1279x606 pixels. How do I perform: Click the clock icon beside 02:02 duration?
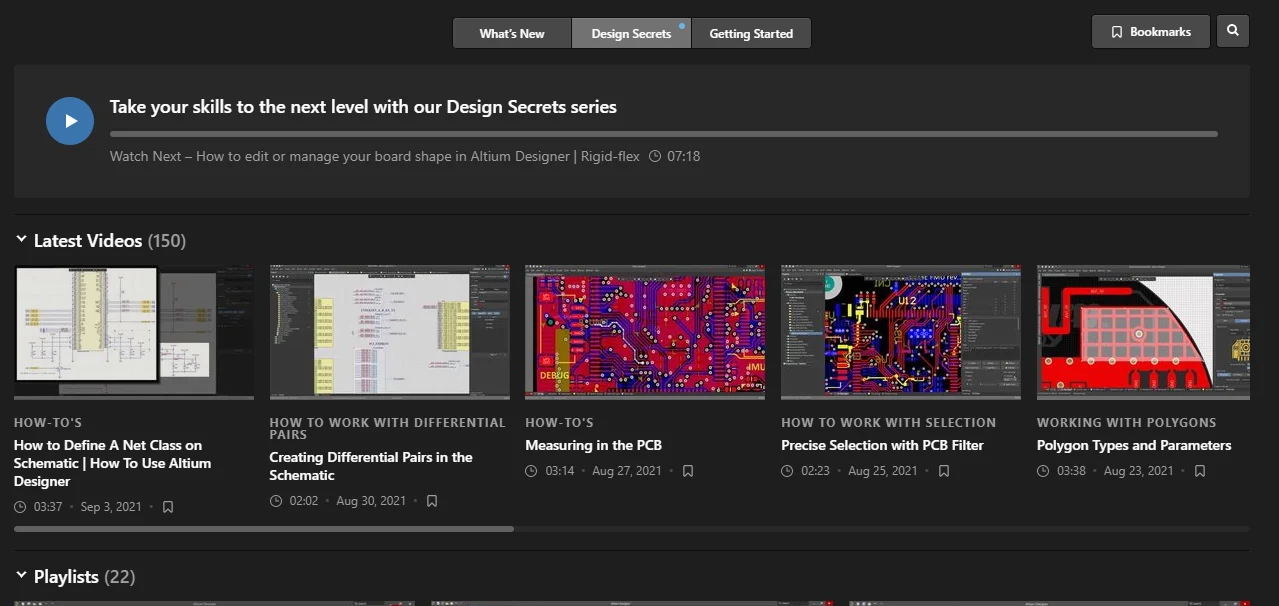pos(276,501)
